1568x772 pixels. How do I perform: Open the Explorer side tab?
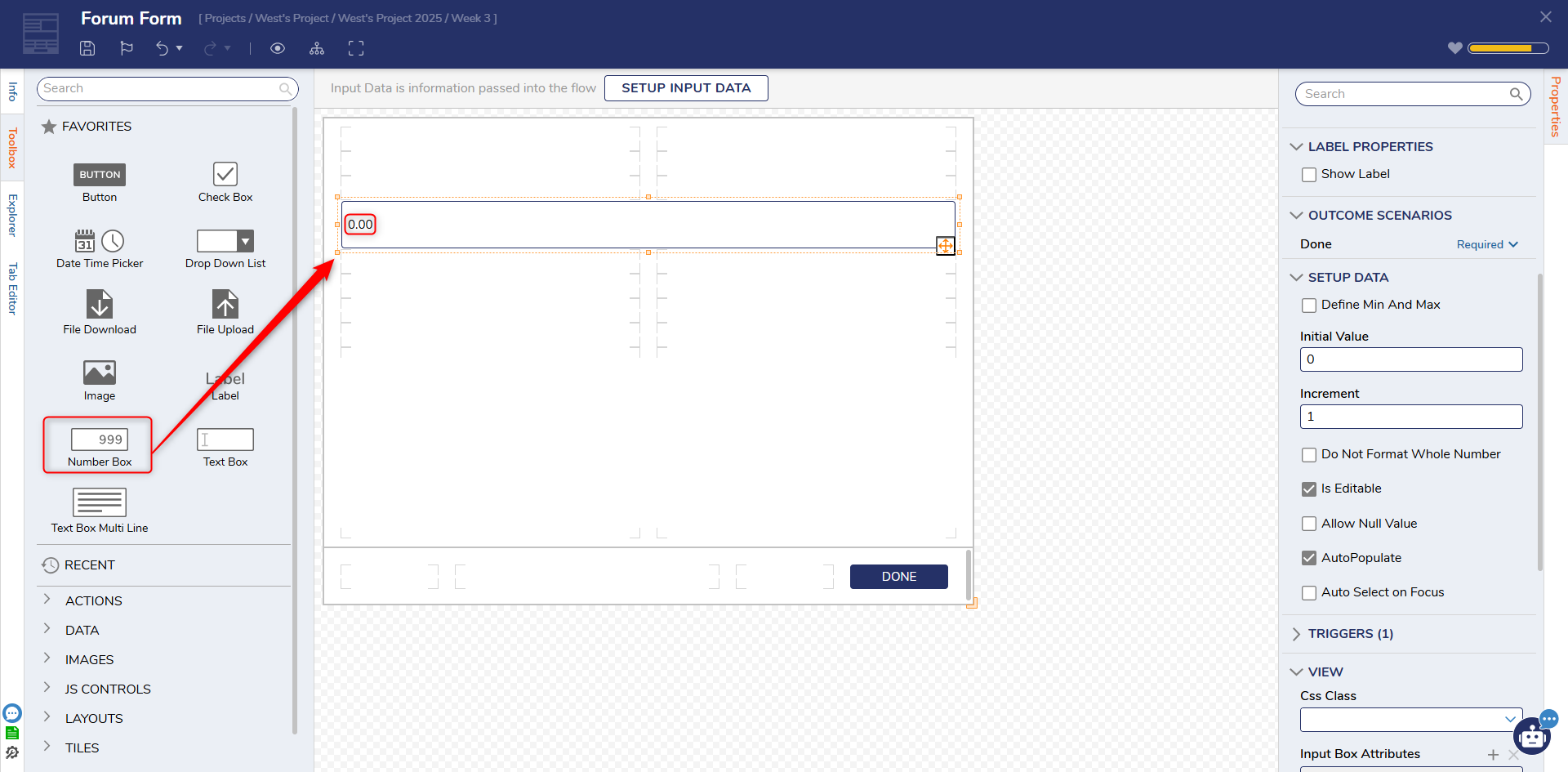point(12,215)
